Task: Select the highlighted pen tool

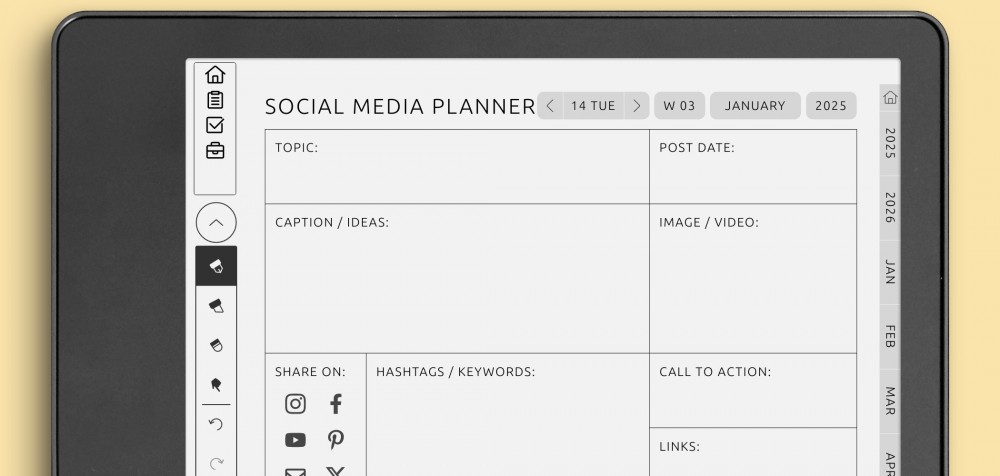Action: 216,266
